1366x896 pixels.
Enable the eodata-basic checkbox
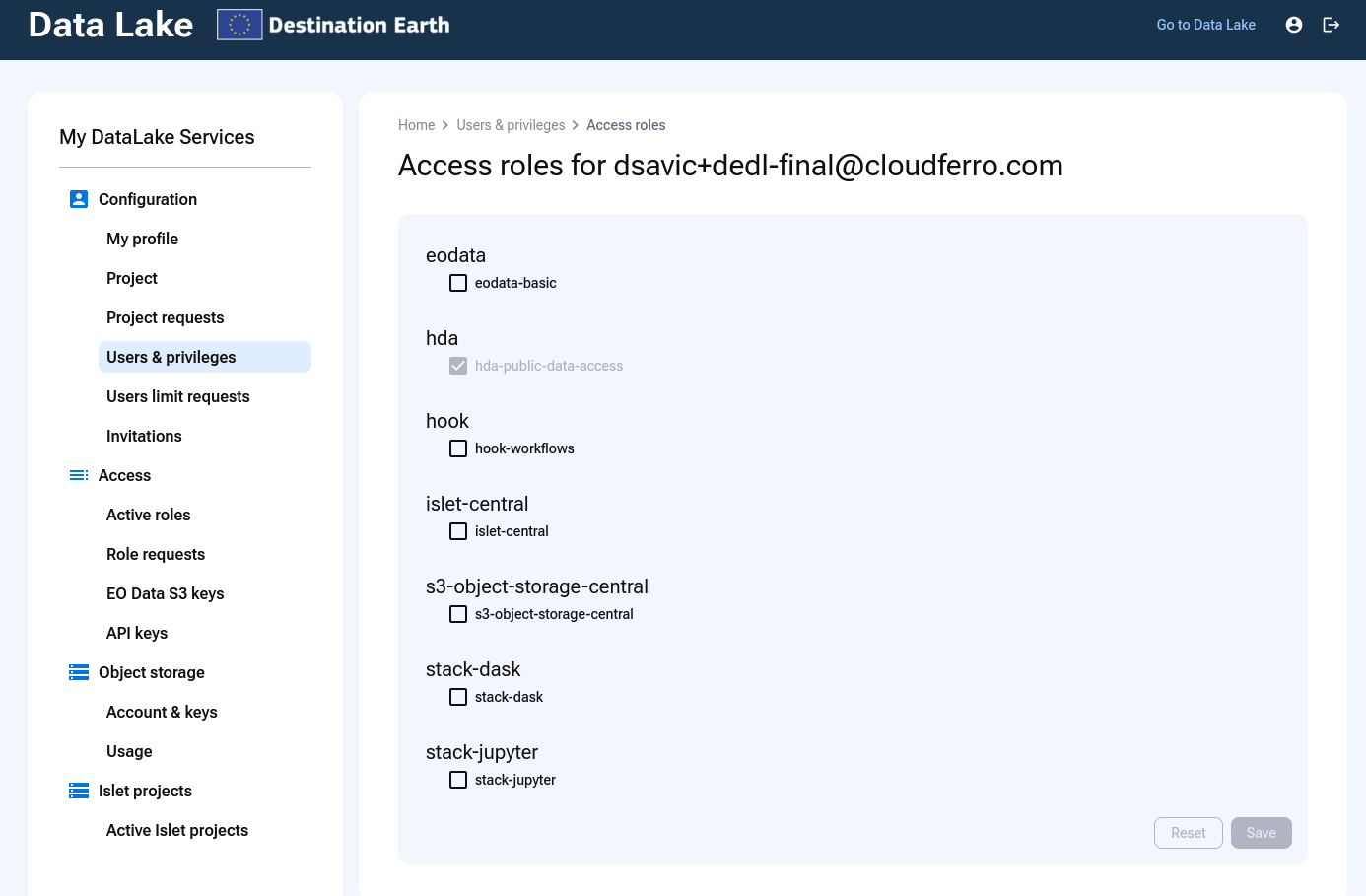[458, 283]
